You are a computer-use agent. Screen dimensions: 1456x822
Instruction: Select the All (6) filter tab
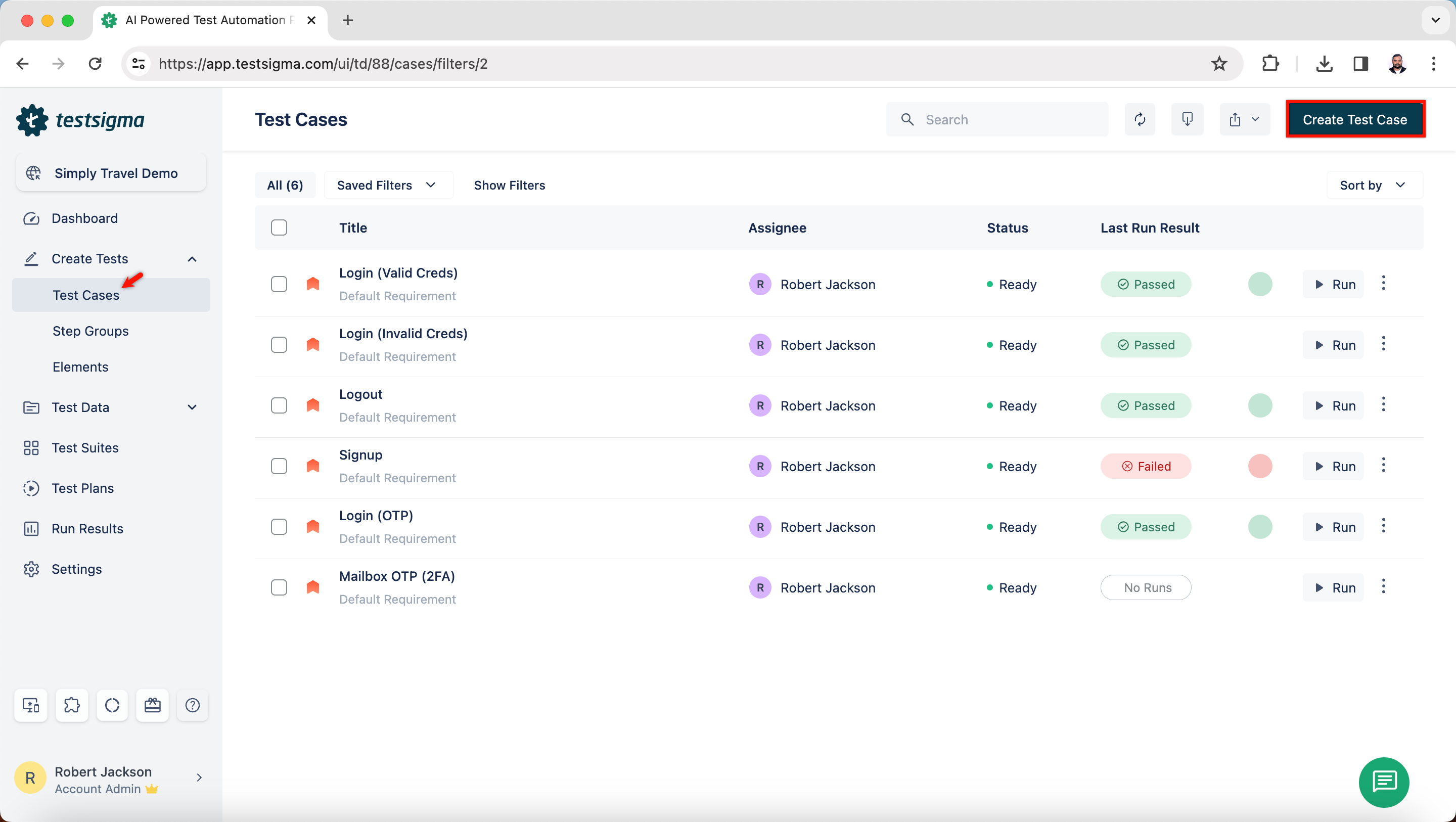[x=285, y=185]
